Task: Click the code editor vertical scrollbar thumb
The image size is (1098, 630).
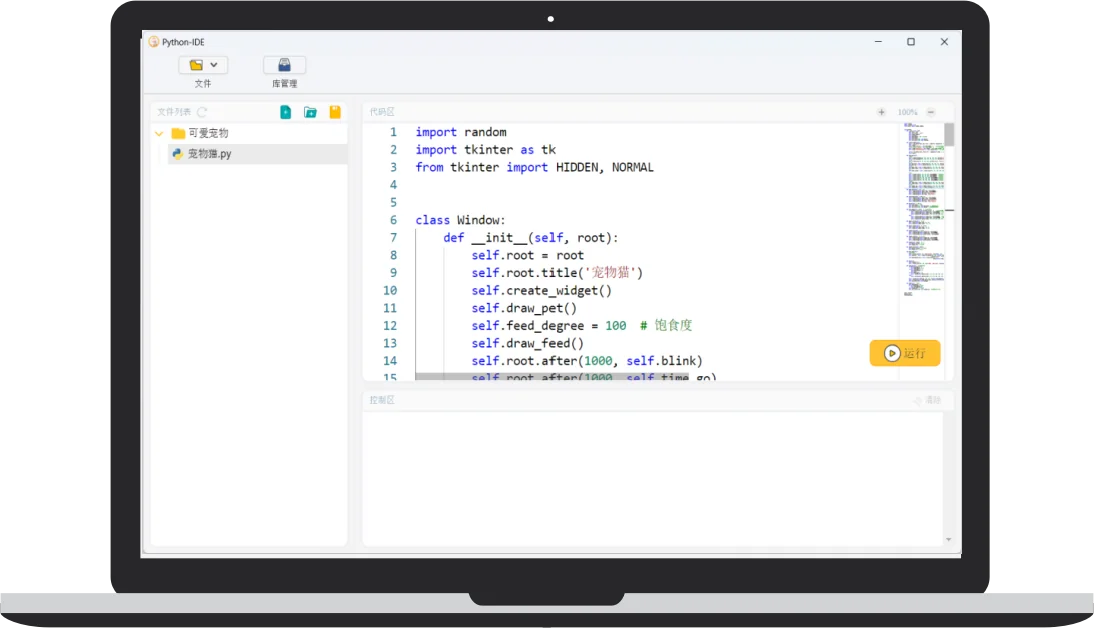Action: 950,134
